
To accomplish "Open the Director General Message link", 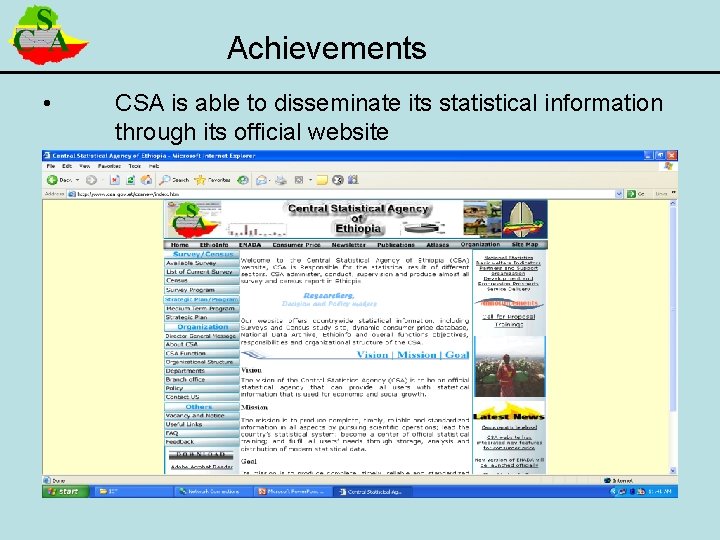I will click(x=202, y=336).
